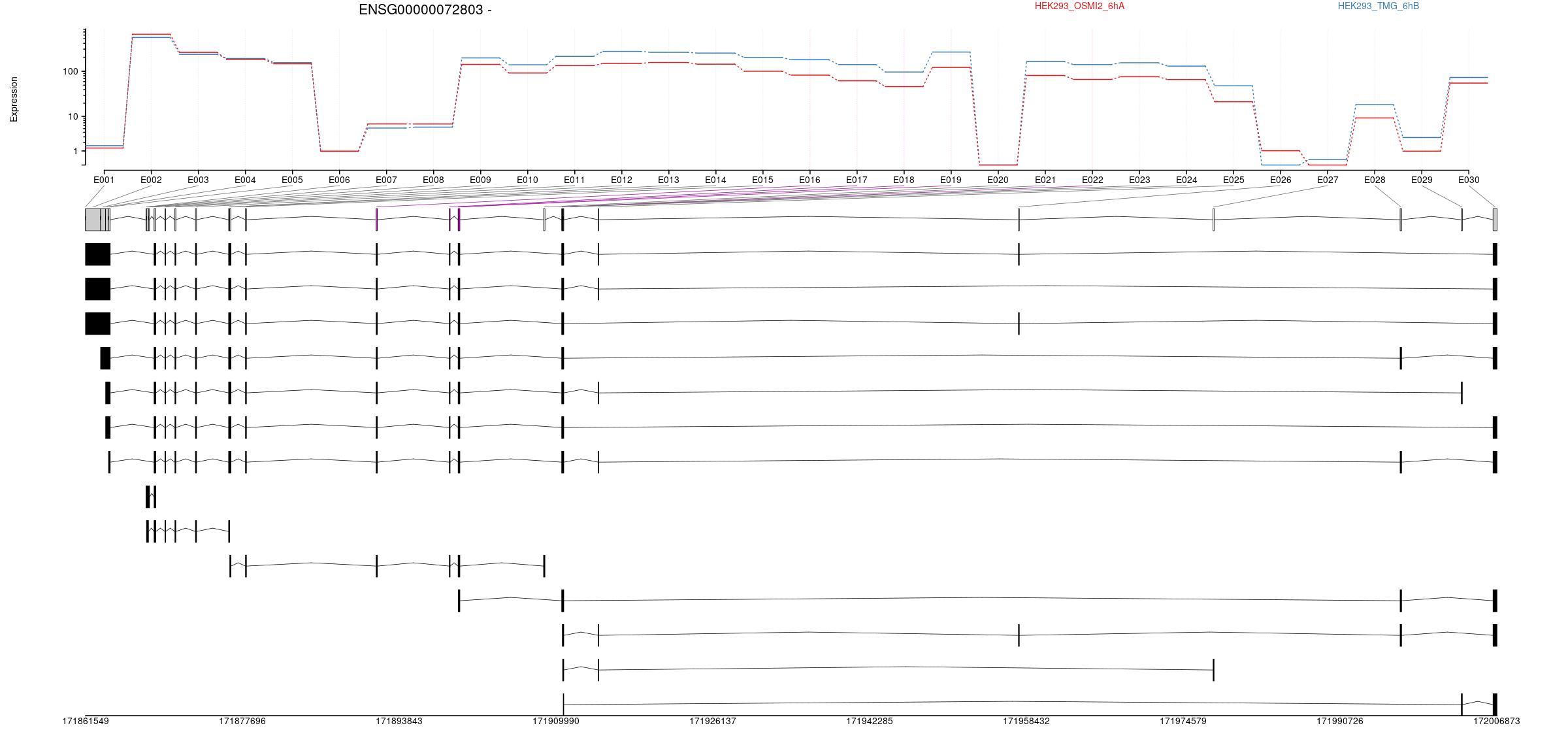The width and height of the screenshot is (1568, 732).
Task: Click exon label E023
Action: (x=1139, y=180)
